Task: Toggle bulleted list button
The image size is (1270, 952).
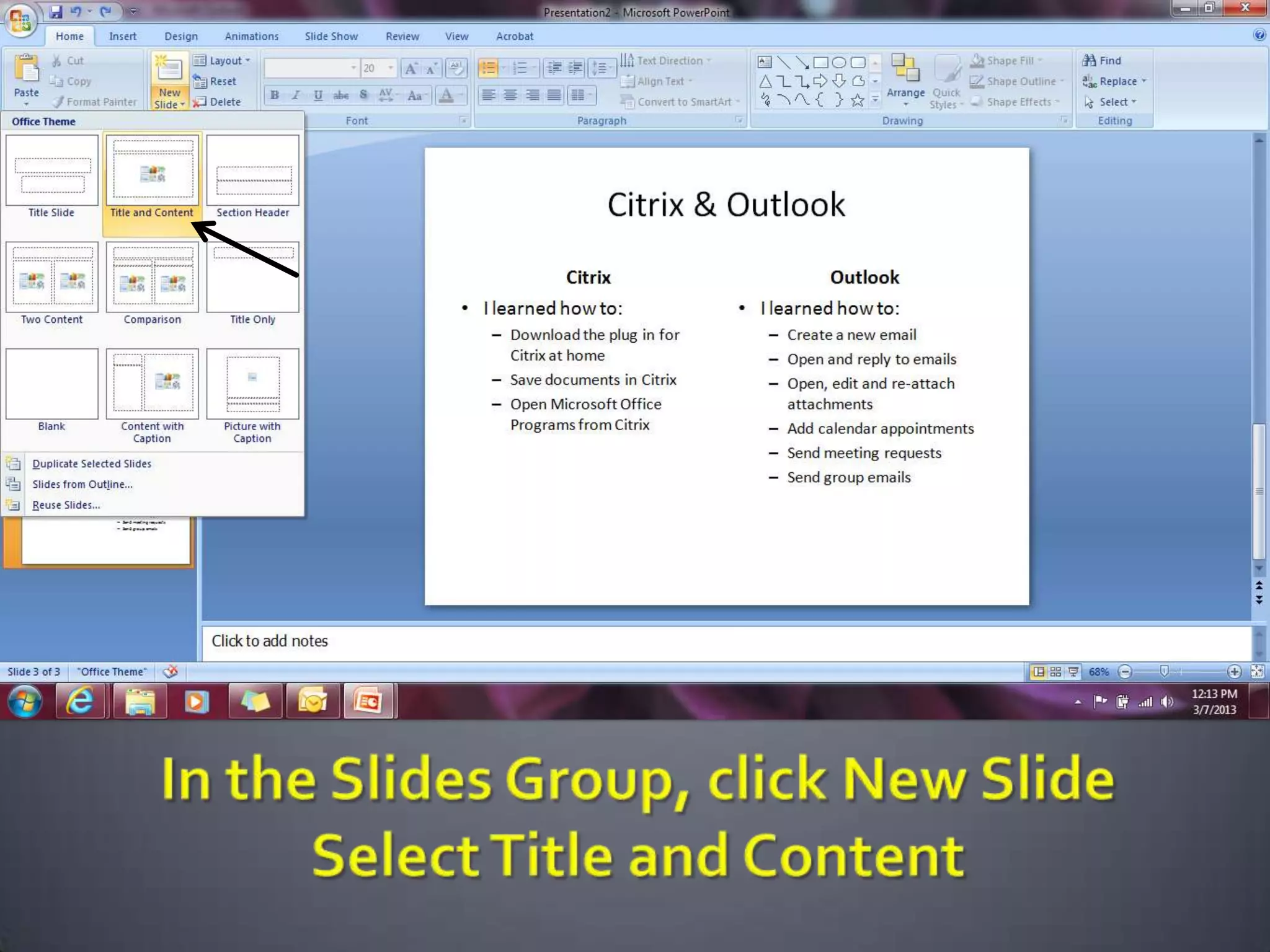Action: [x=489, y=68]
